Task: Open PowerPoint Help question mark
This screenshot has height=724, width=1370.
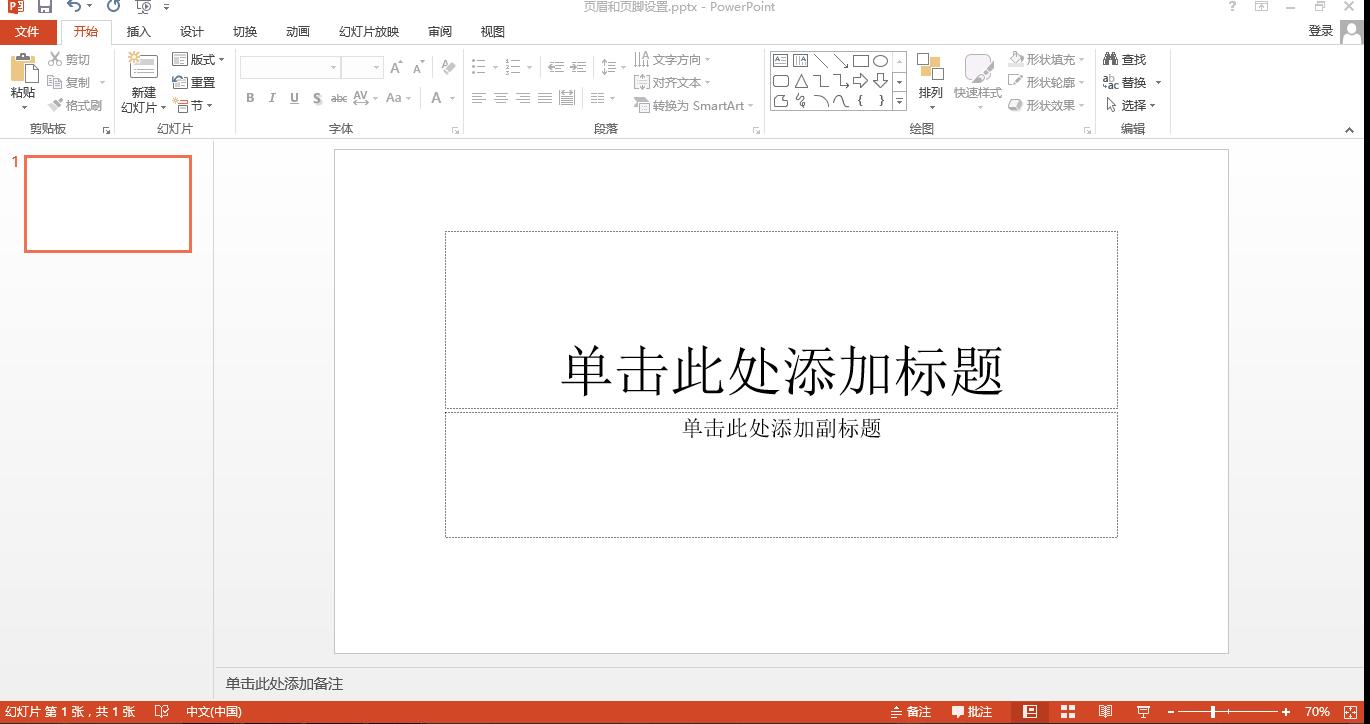Action: (x=1232, y=6)
